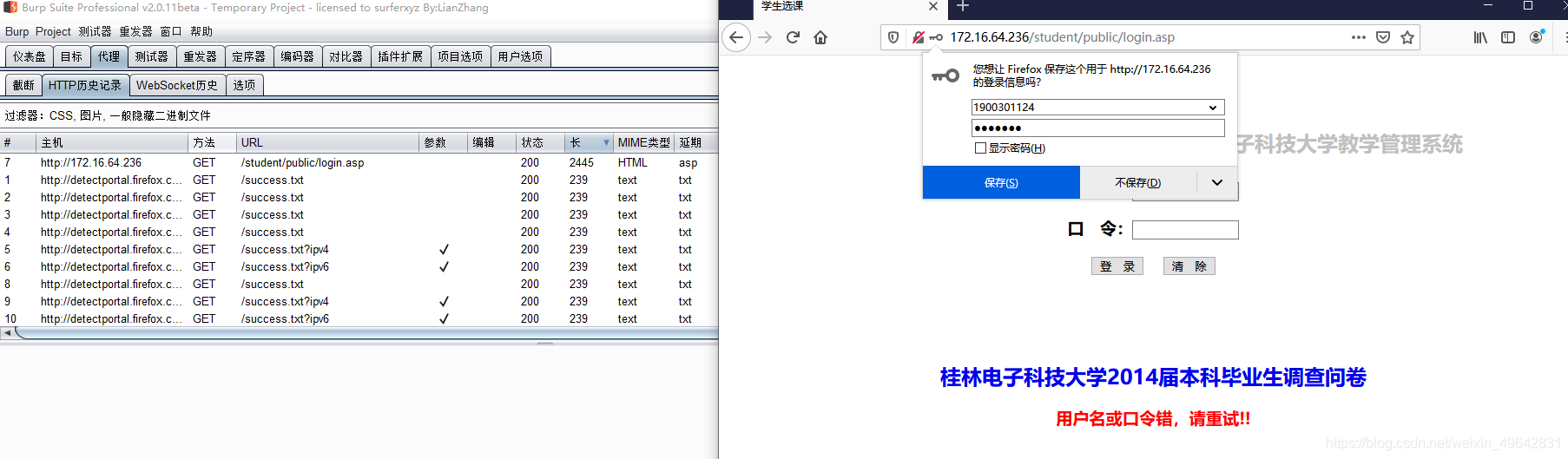The height and width of the screenshot is (459, 1568).
Task: Click the hidden password field in save dialog
Action: tap(1097, 128)
